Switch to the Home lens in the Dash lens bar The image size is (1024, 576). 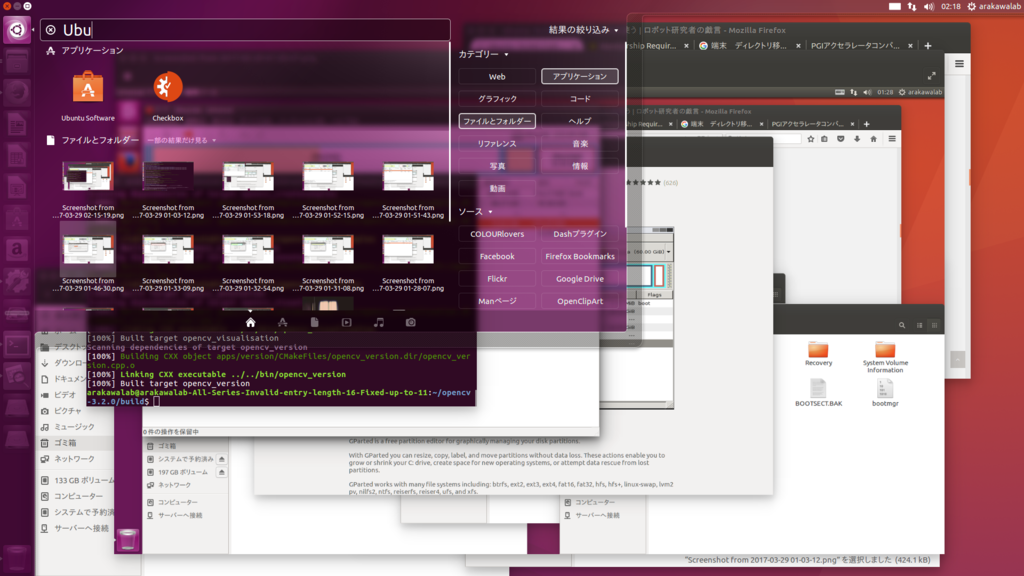point(250,323)
